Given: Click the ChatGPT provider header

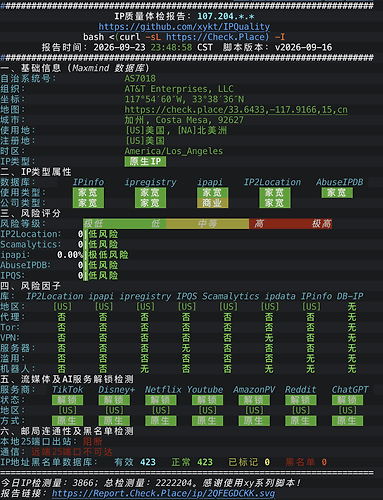Looking at the screenshot, I should coord(350,390).
